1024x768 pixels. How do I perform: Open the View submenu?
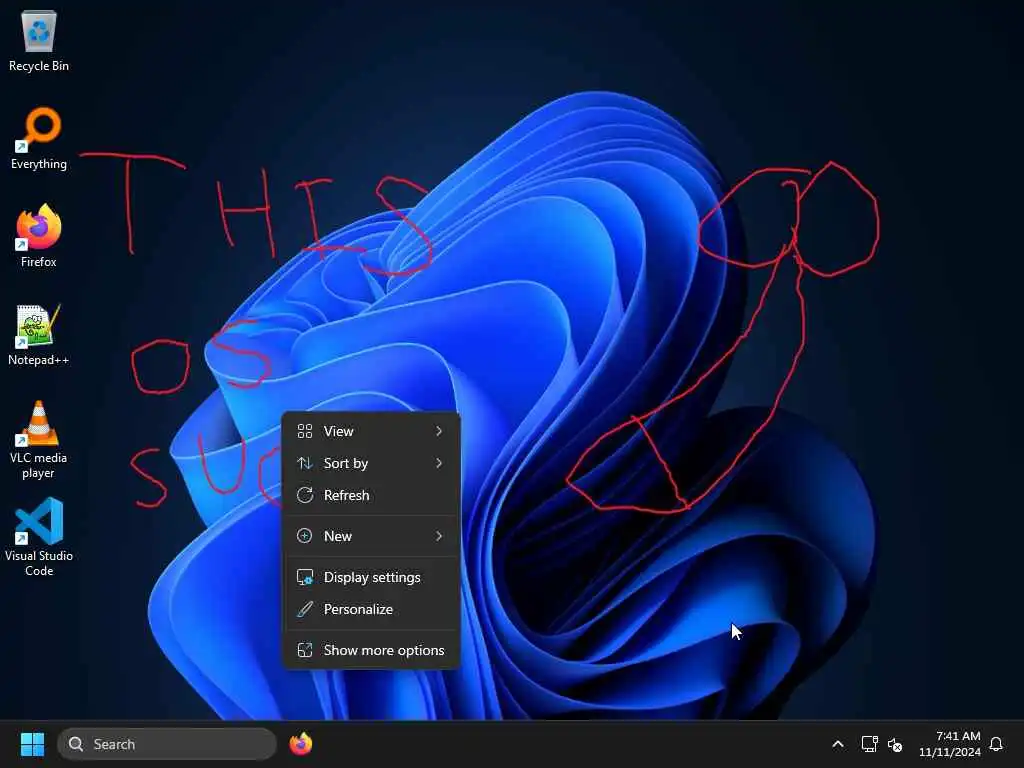(x=371, y=431)
